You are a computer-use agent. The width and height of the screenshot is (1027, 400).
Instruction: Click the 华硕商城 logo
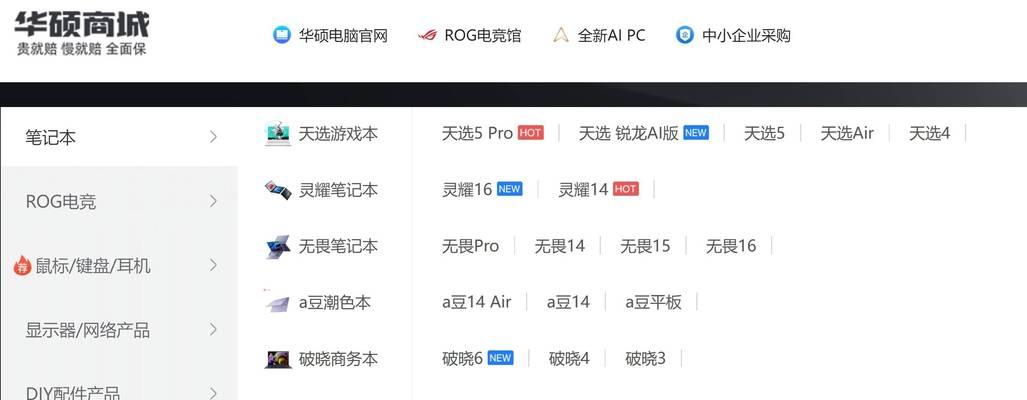click(82, 24)
